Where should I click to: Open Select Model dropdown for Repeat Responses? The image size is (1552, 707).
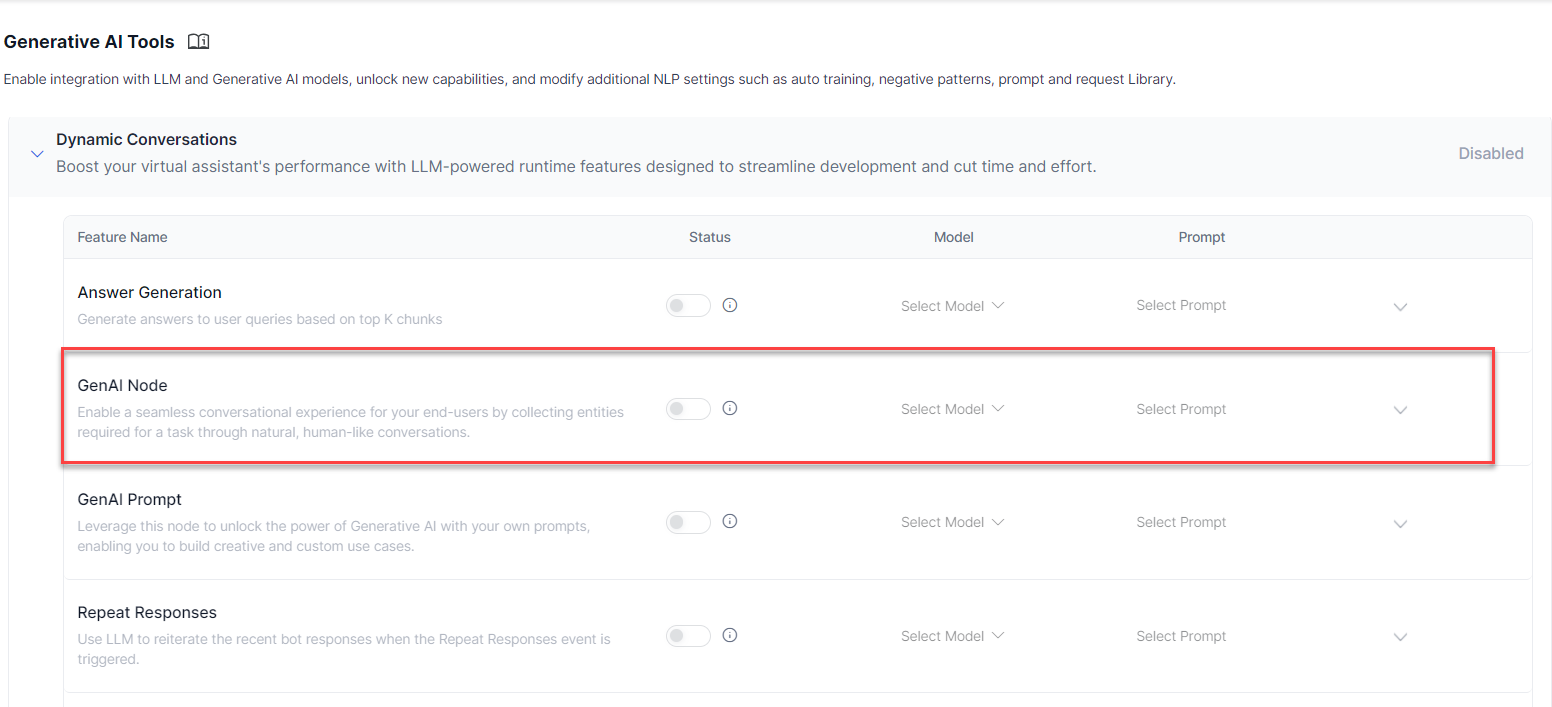(x=952, y=636)
